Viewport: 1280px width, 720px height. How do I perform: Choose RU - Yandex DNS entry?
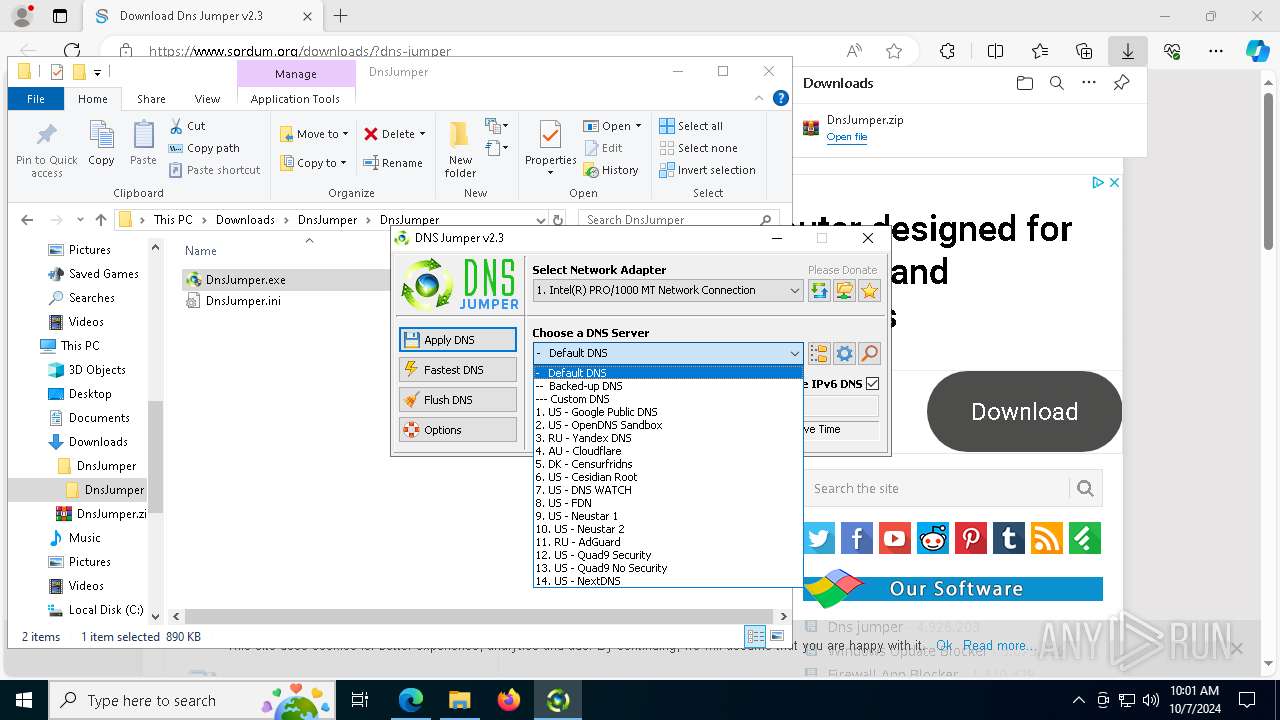point(668,438)
